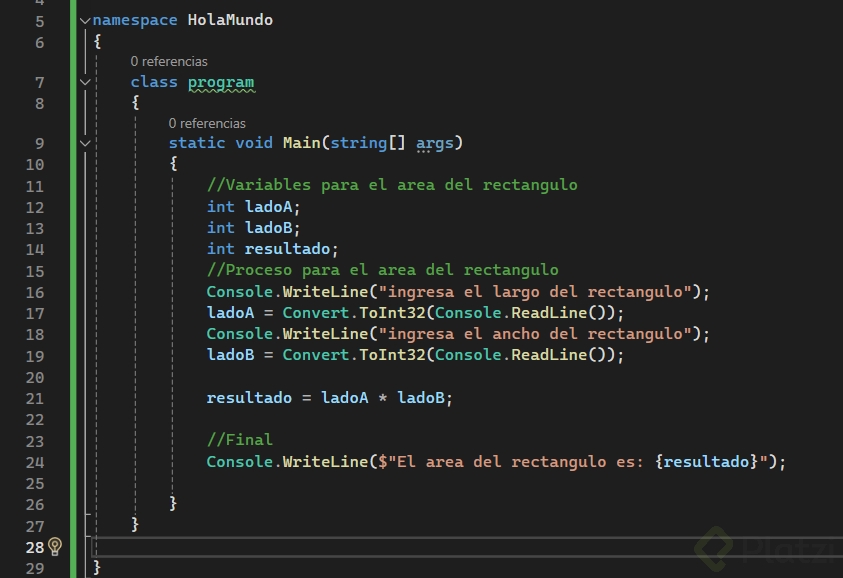Click the string 'ingresa el ancho del rectangulo'
The width and height of the screenshot is (843, 578).
[535, 334]
